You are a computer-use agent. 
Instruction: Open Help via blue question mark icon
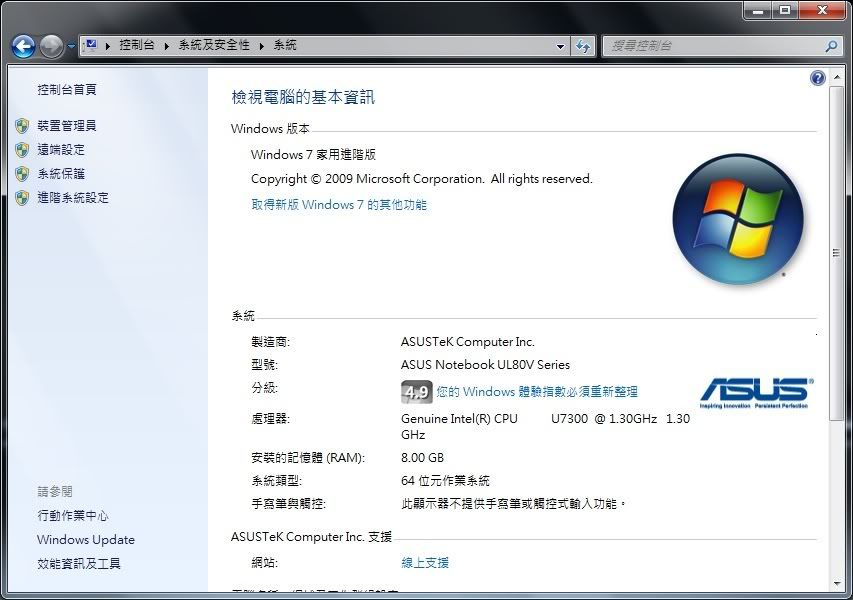pos(818,78)
